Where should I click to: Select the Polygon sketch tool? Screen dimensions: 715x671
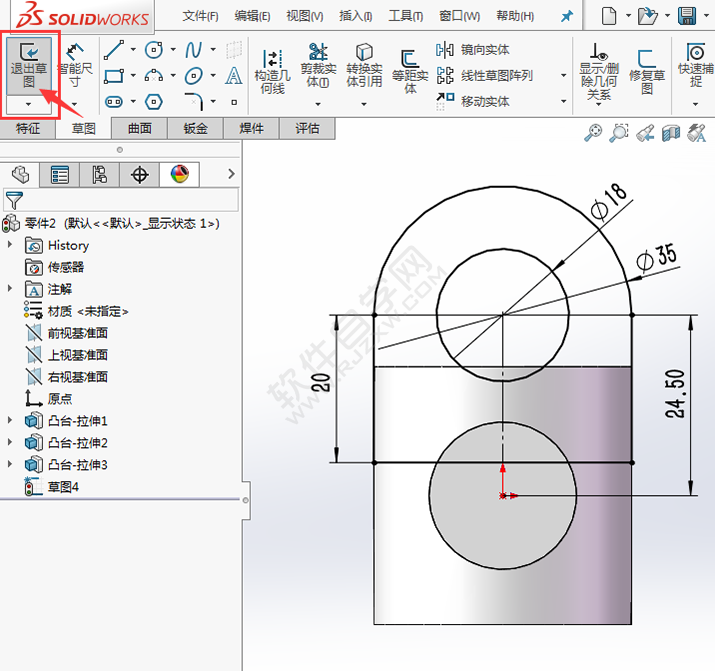click(x=154, y=102)
